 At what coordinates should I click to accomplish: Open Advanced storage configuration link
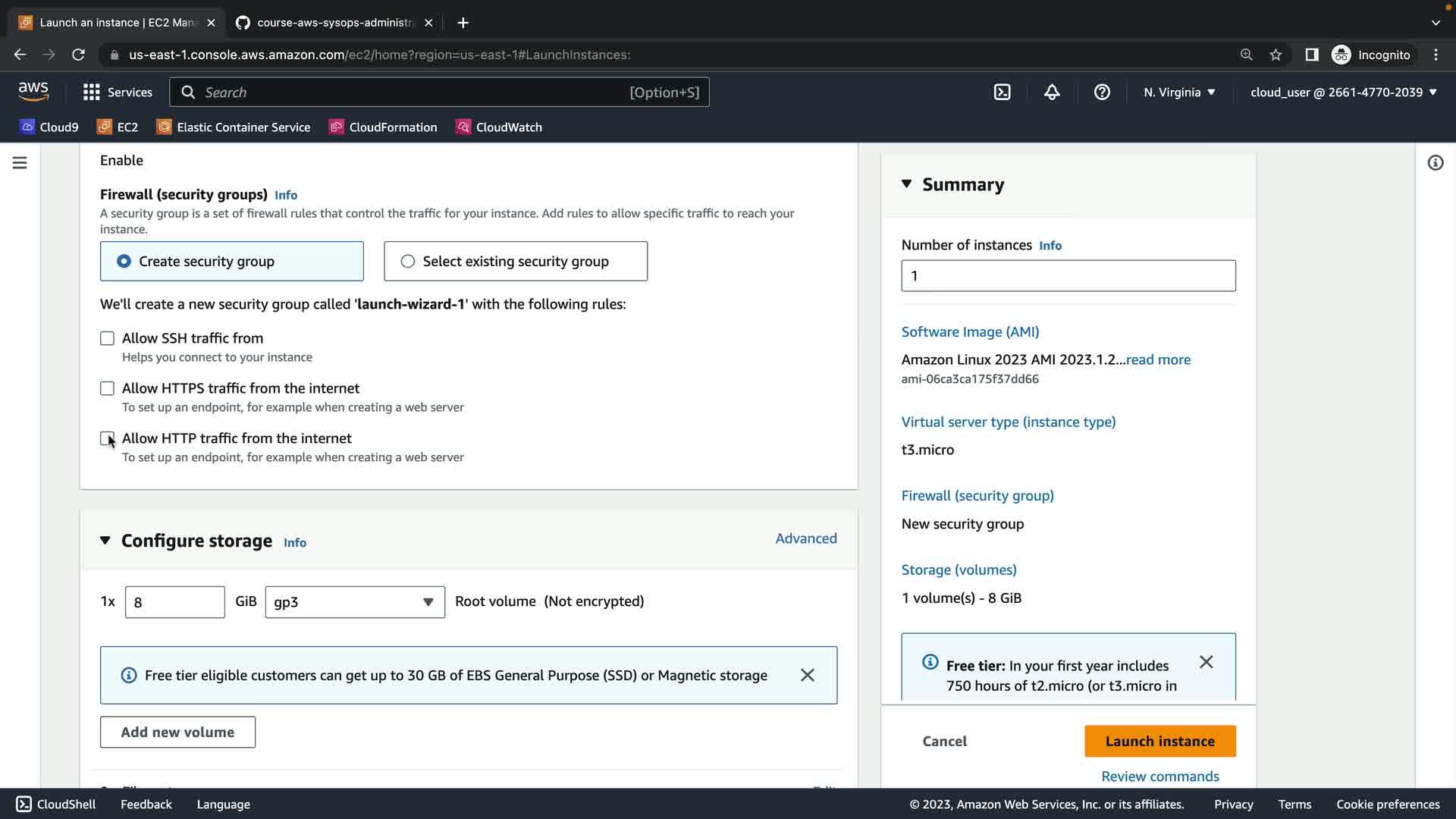click(805, 538)
